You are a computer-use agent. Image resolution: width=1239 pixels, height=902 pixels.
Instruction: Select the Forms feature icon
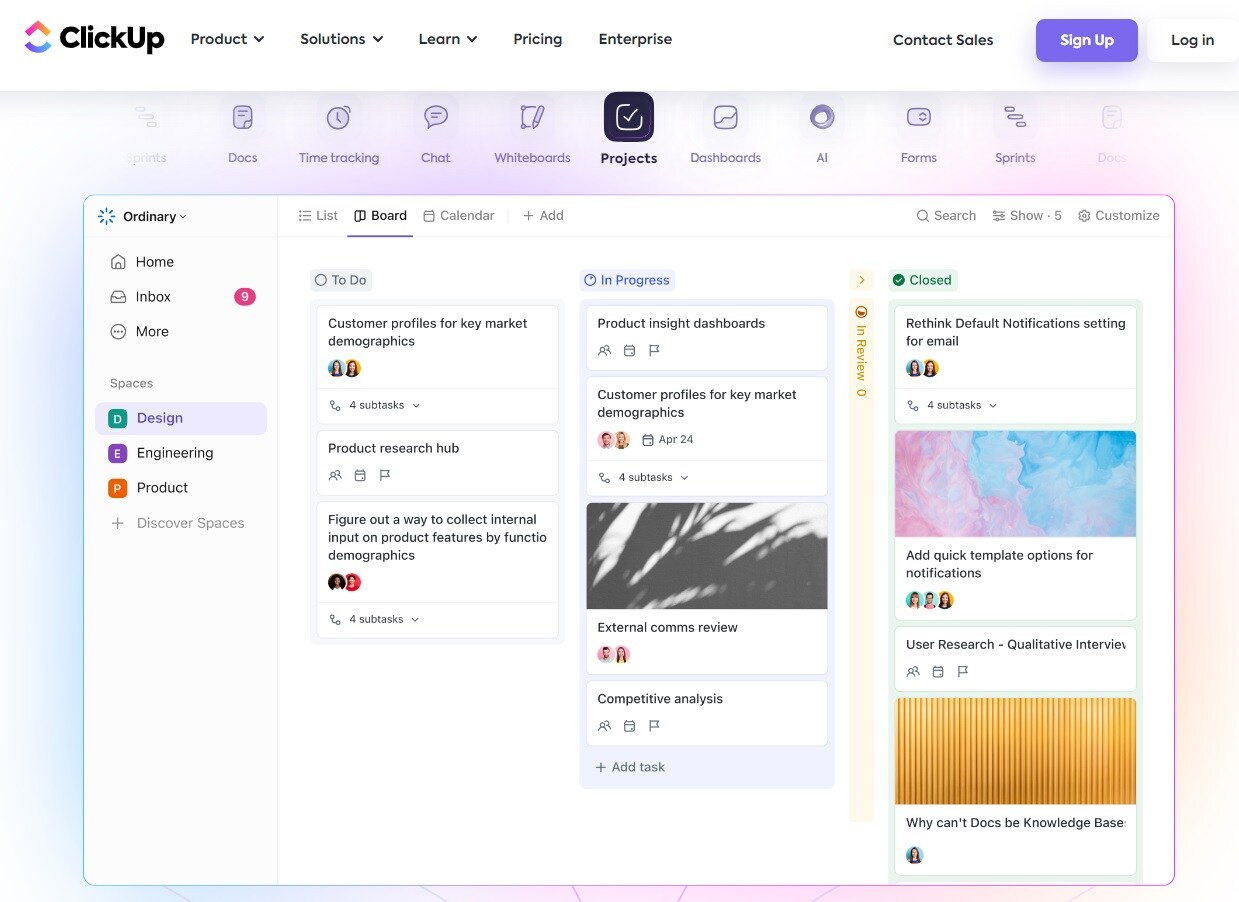pos(918,118)
